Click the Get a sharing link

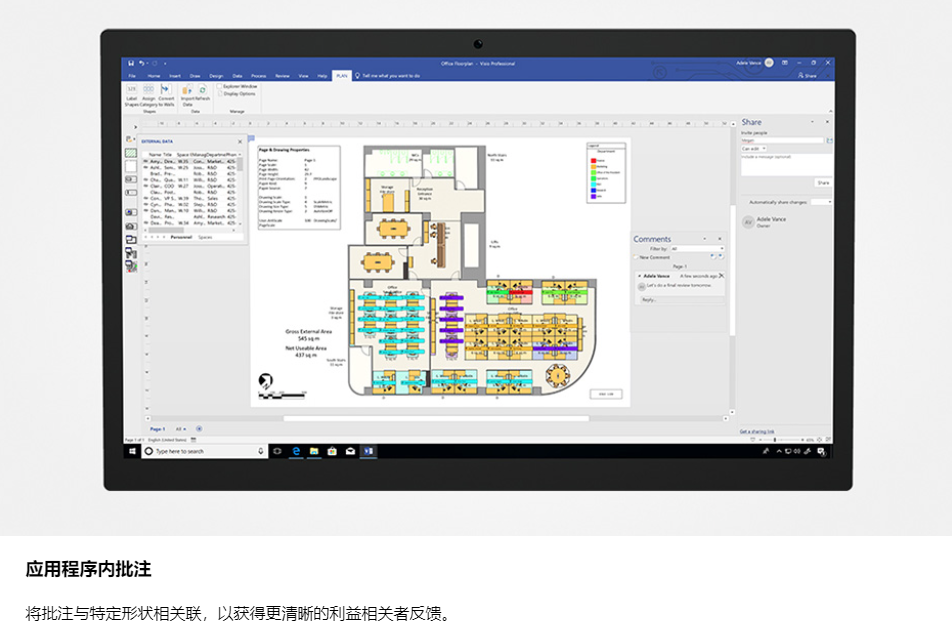click(756, 431)
